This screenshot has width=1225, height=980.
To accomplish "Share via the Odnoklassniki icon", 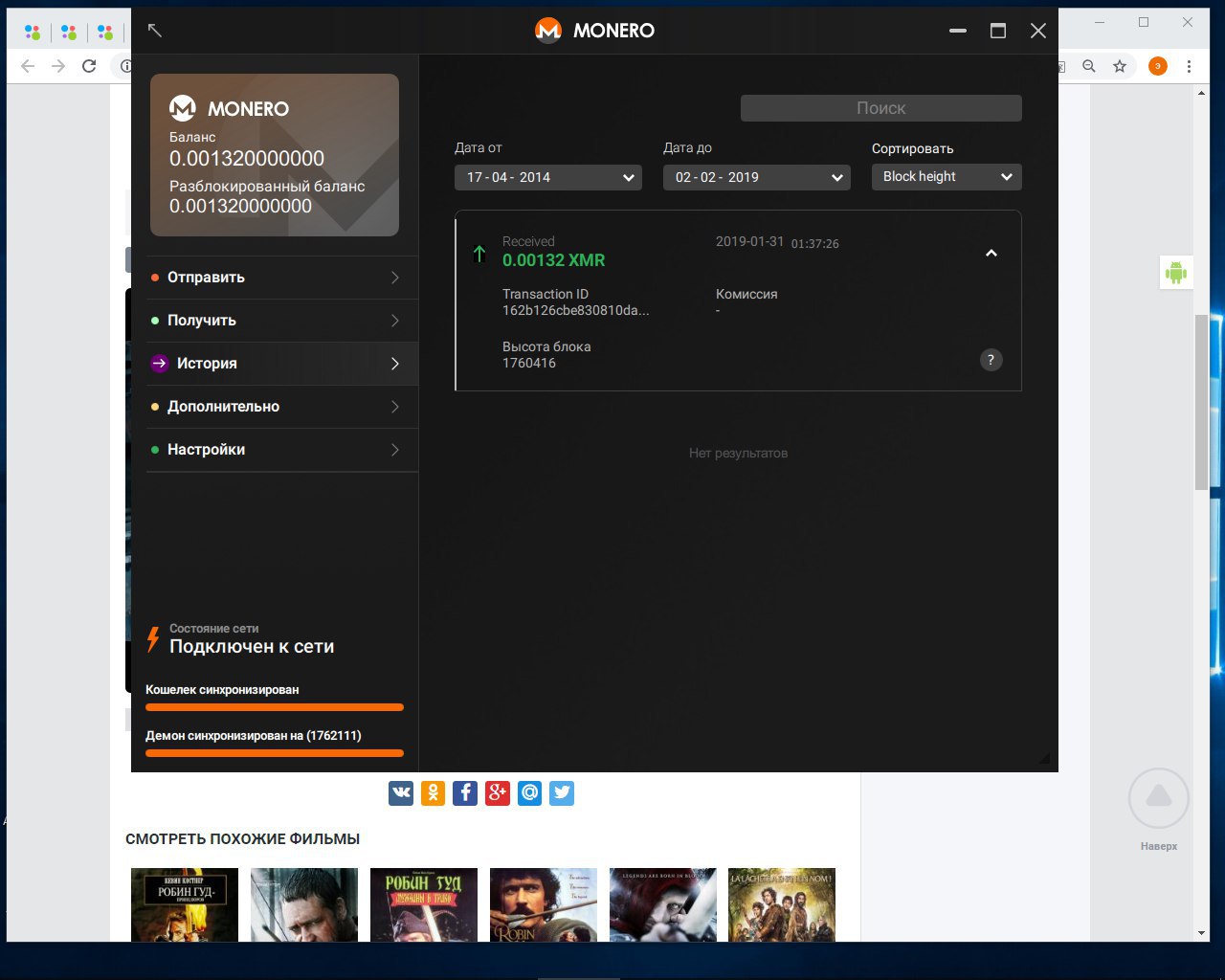I will (433, 792).
